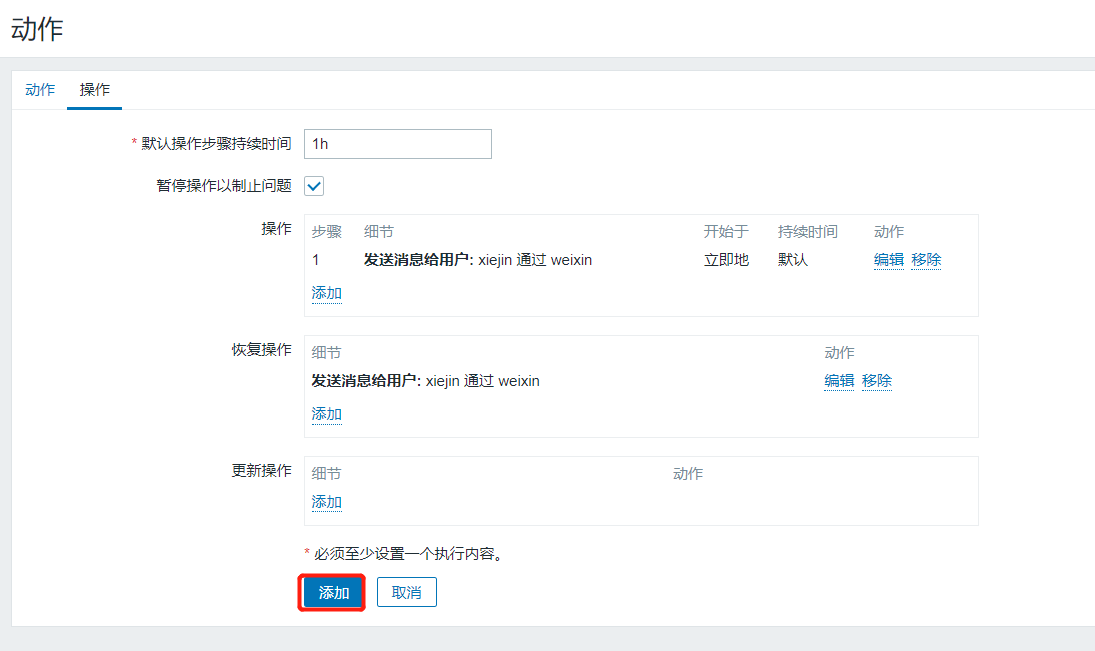The image size is (1095, 651).
Task: Click the 默认 duration cell in the 操作 table
Action: [793, 260]
